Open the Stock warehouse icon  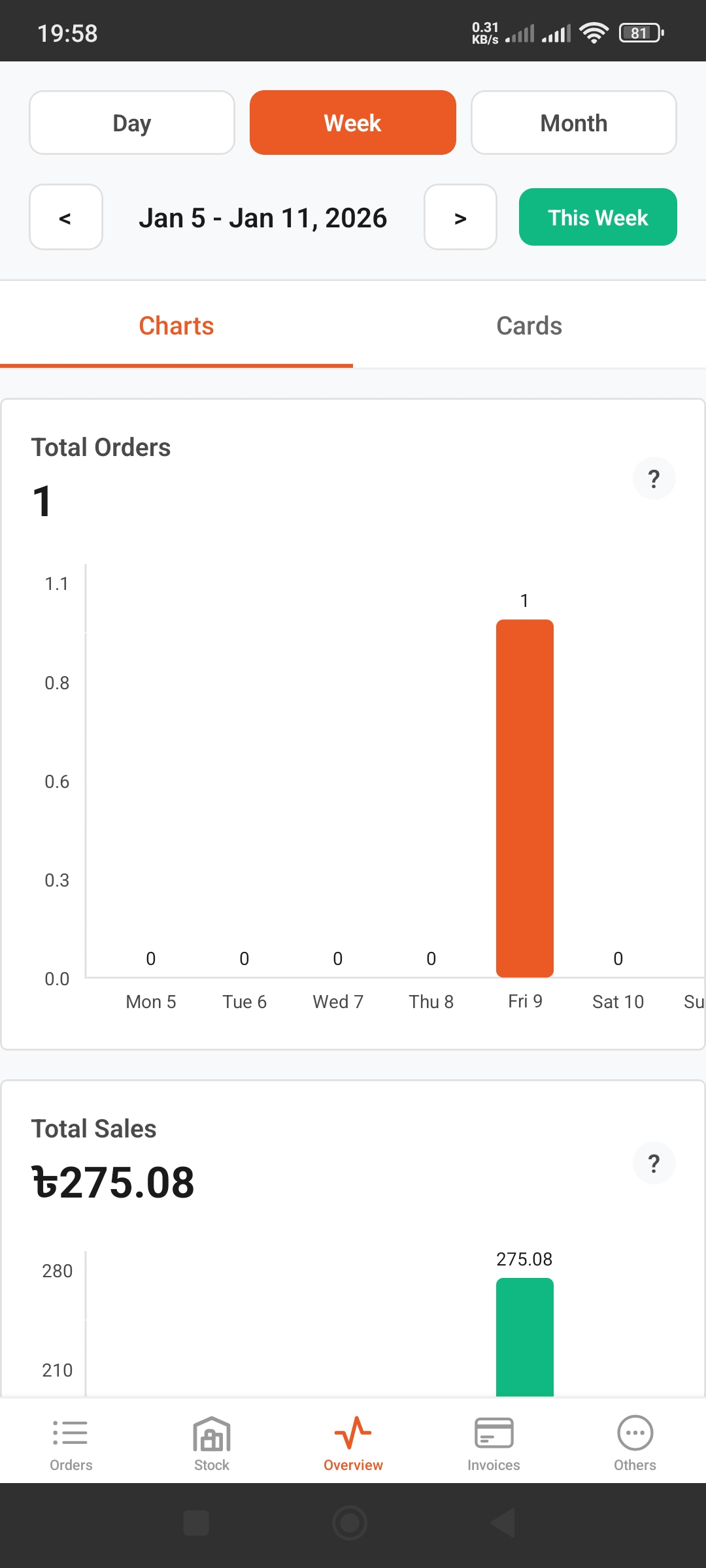coord(212,1433)
